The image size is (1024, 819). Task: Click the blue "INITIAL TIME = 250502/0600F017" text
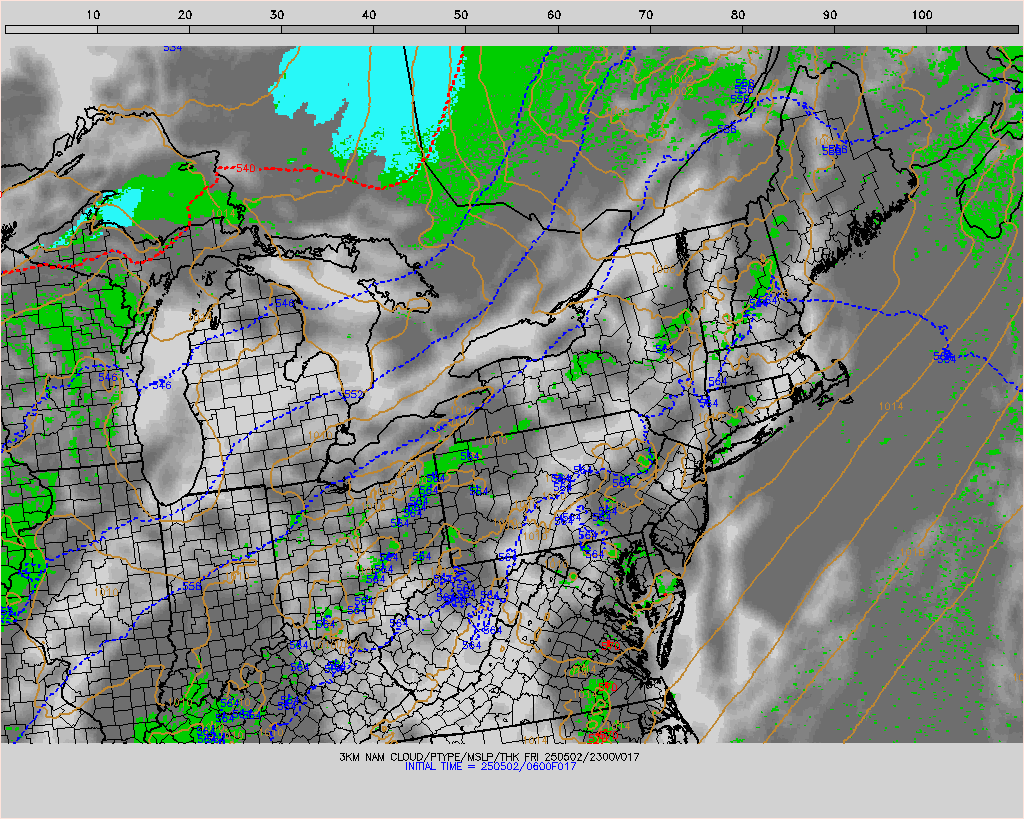point(490,766)
